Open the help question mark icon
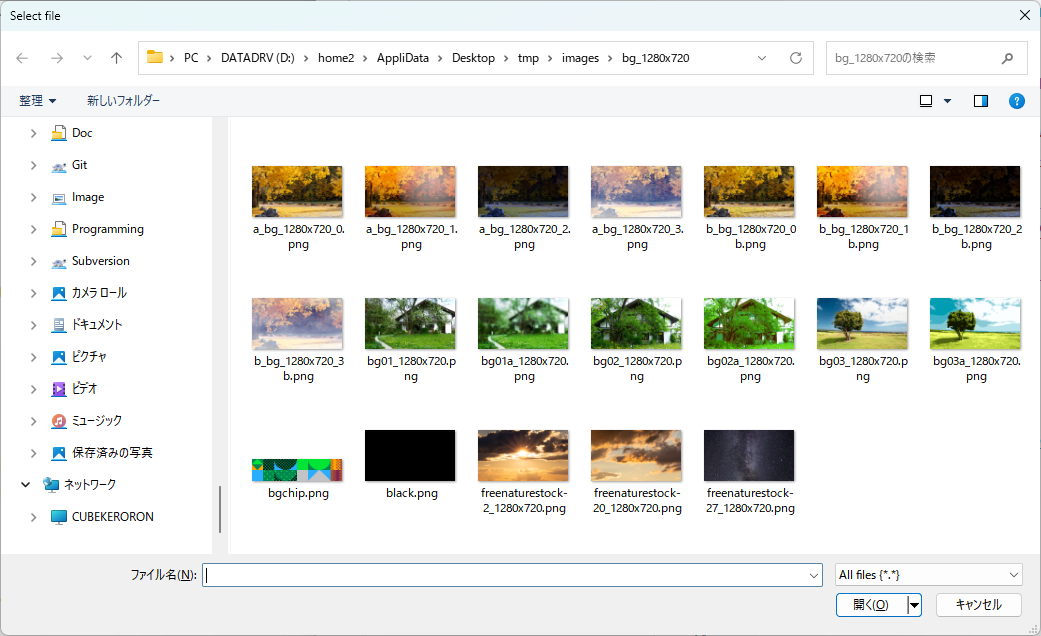Viewport: 1041px width, 636px height. [1016, 101]
